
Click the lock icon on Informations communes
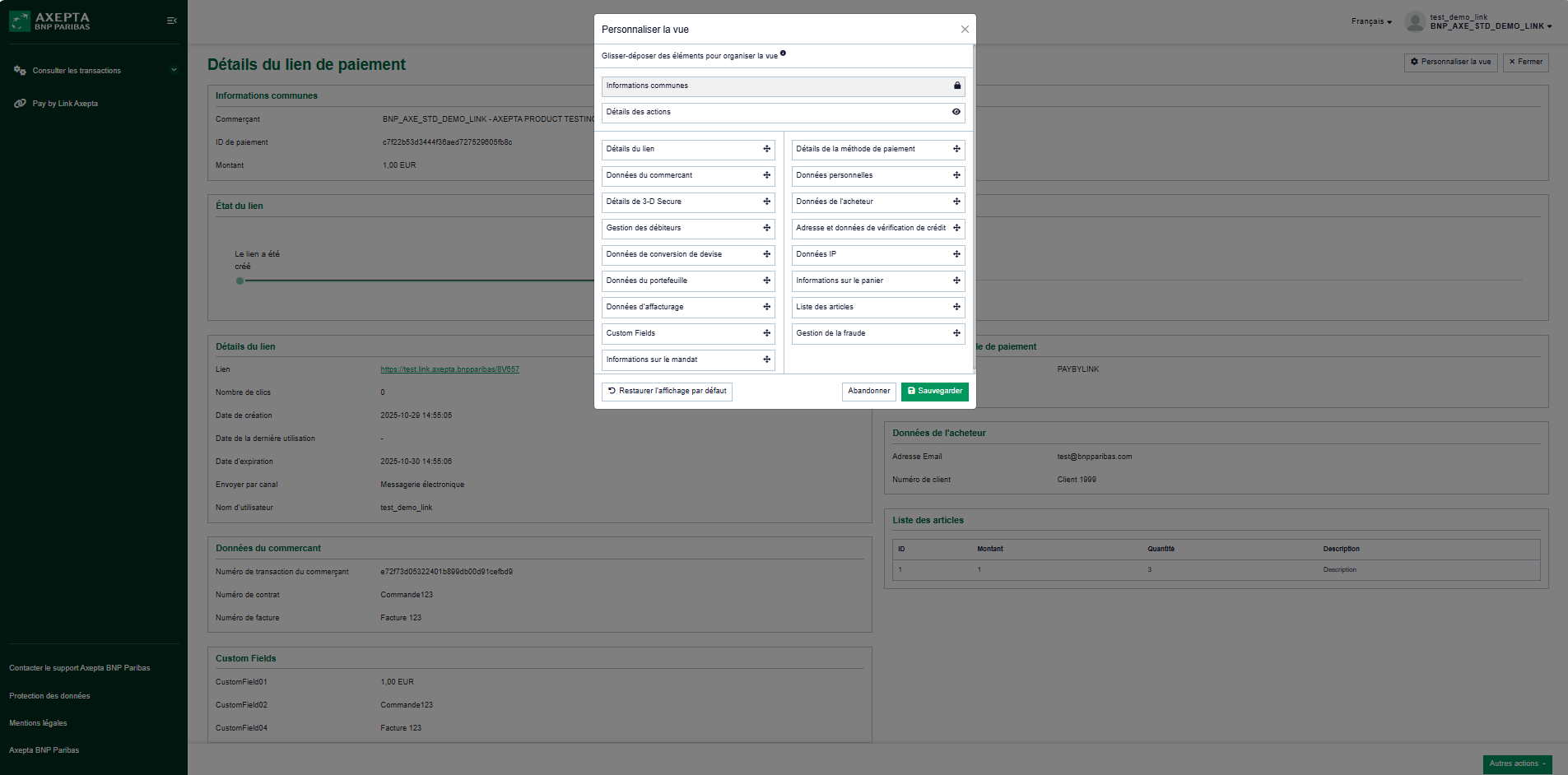(x=956, y=86)
